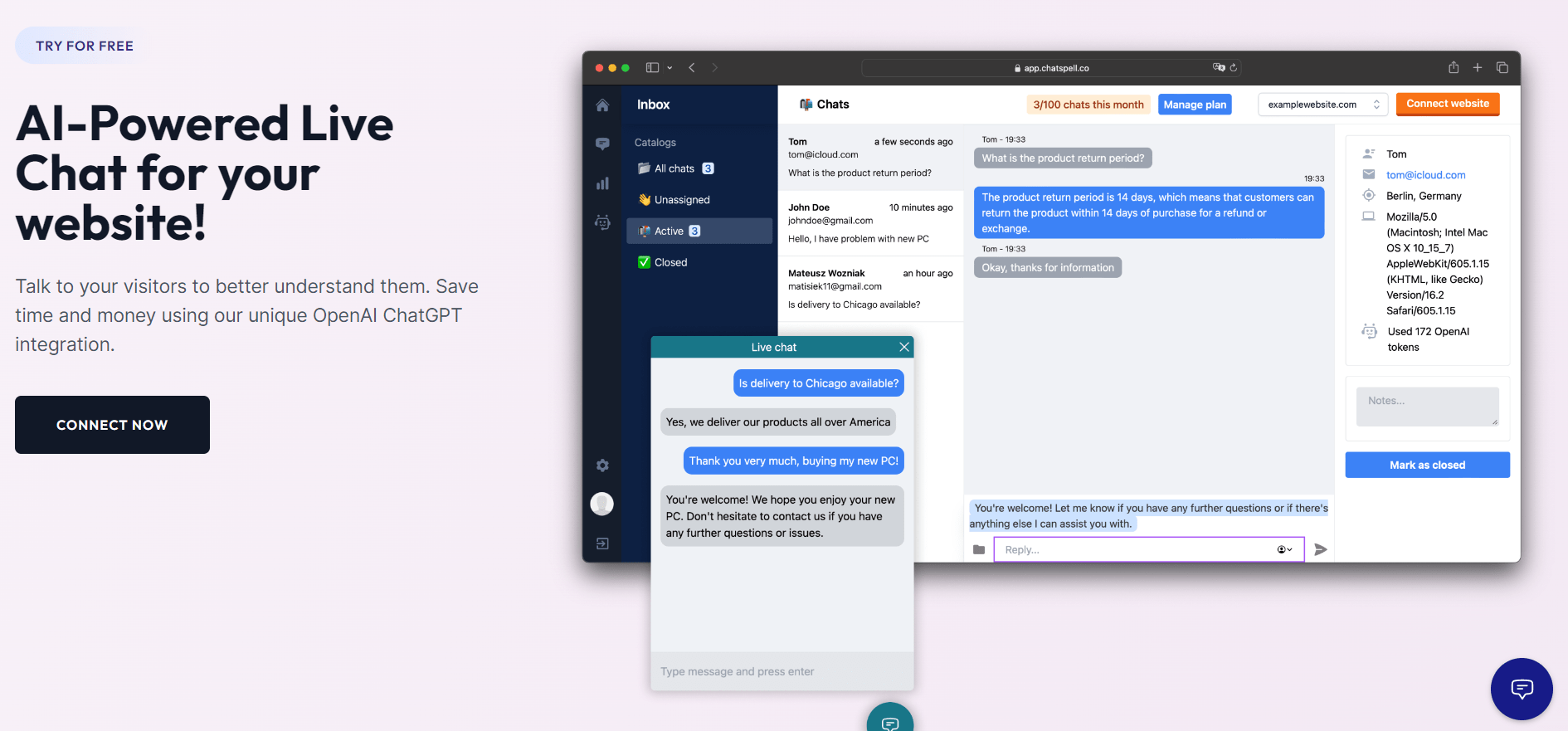Click the 'Okay, thanks for information' bubble
This screenshot has width=1568, height=731.
(1048, 267)
